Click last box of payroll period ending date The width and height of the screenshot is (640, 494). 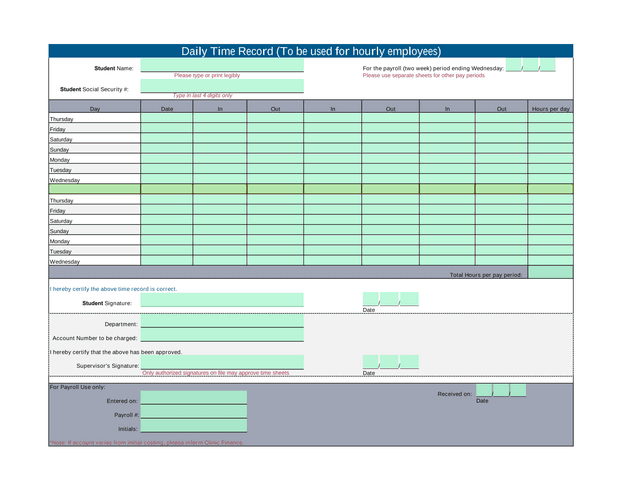tap(548, 65)
